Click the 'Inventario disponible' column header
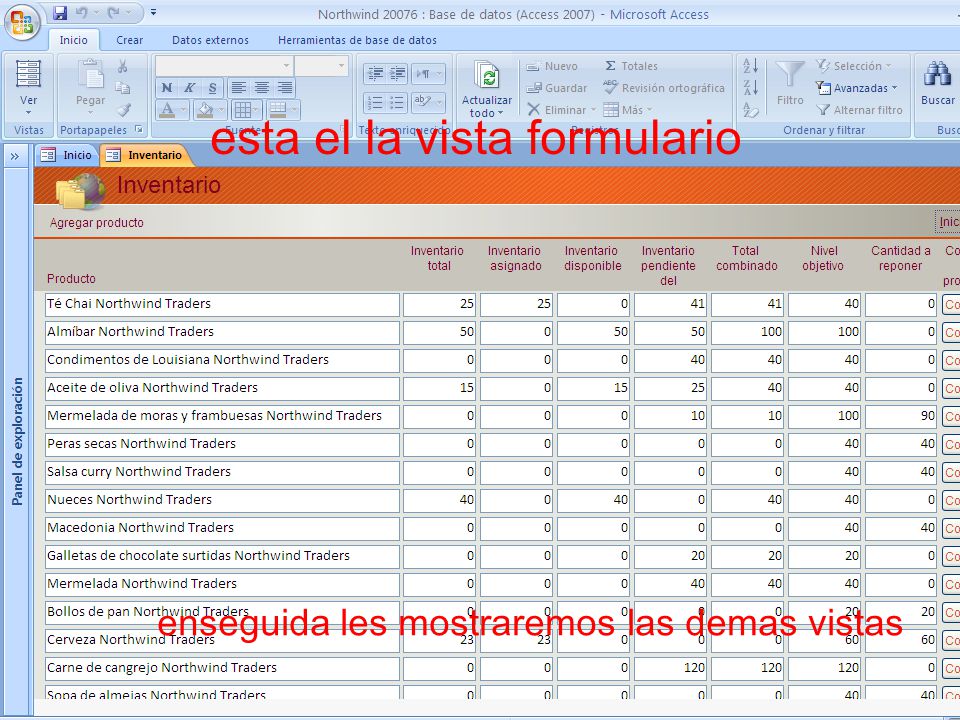Screen dimensions: 960x720 pos(592,258)
